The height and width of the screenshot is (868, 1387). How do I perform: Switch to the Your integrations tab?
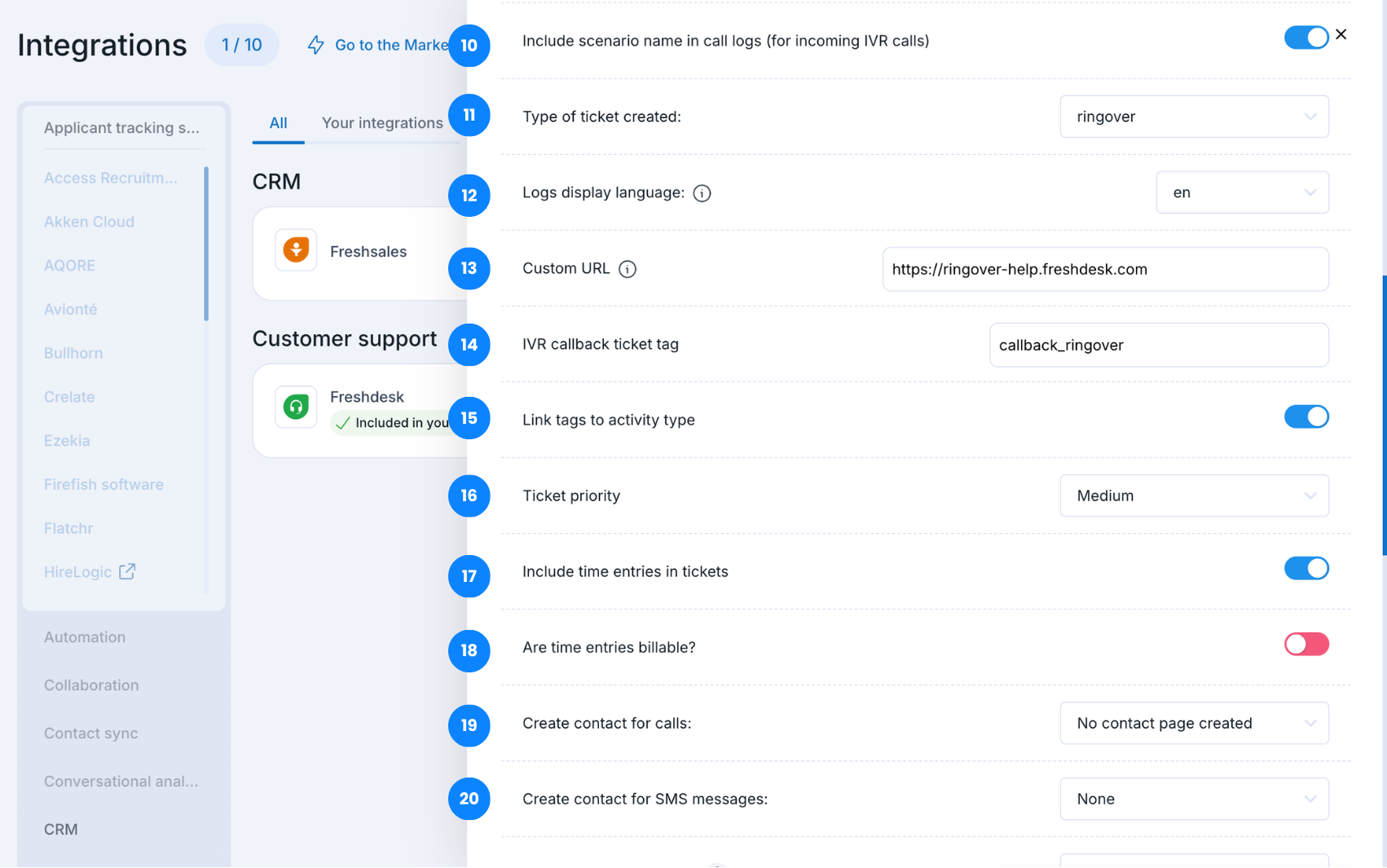click(x=381, y=123)
